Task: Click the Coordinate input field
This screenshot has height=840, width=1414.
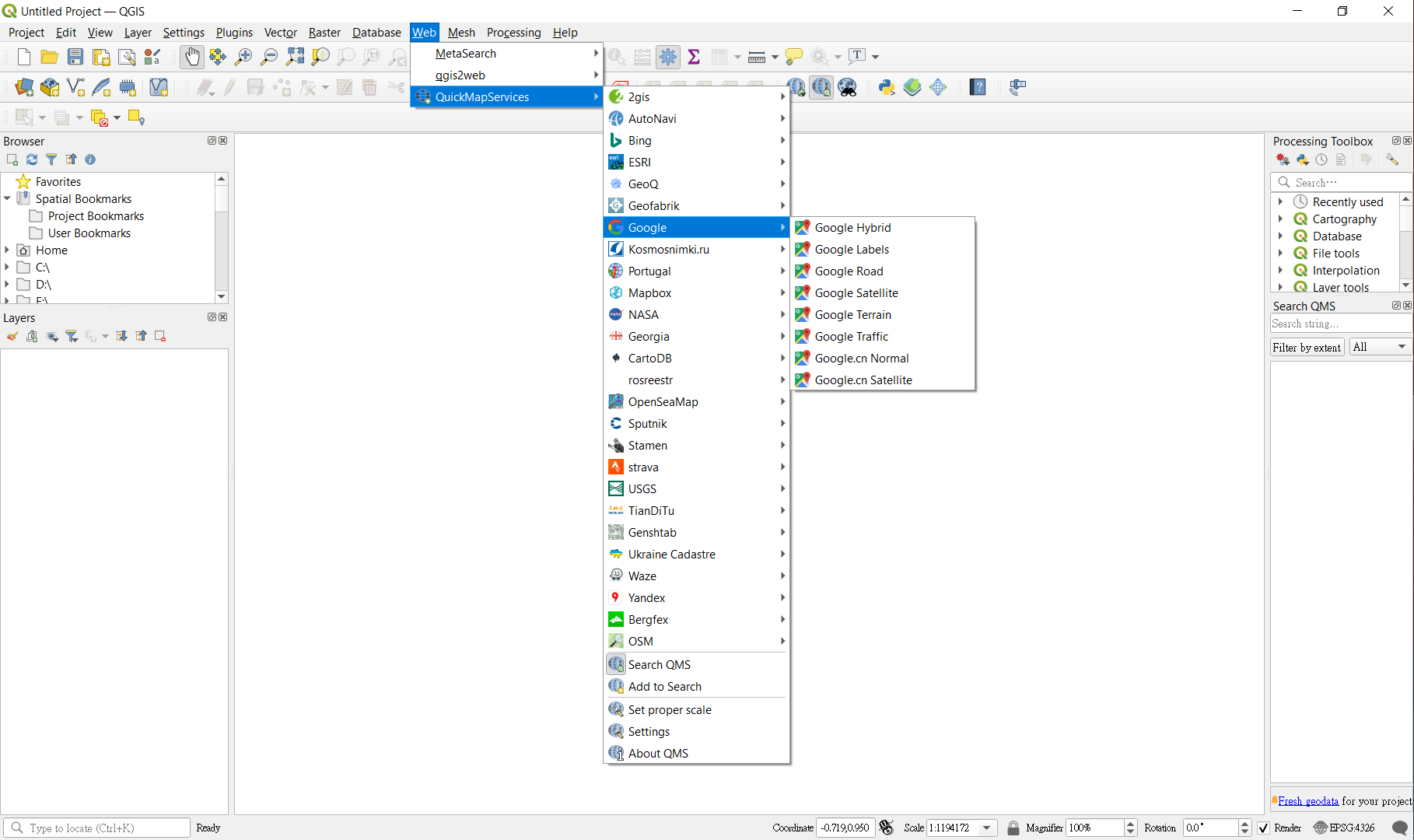Action: [x=845, y=828]
